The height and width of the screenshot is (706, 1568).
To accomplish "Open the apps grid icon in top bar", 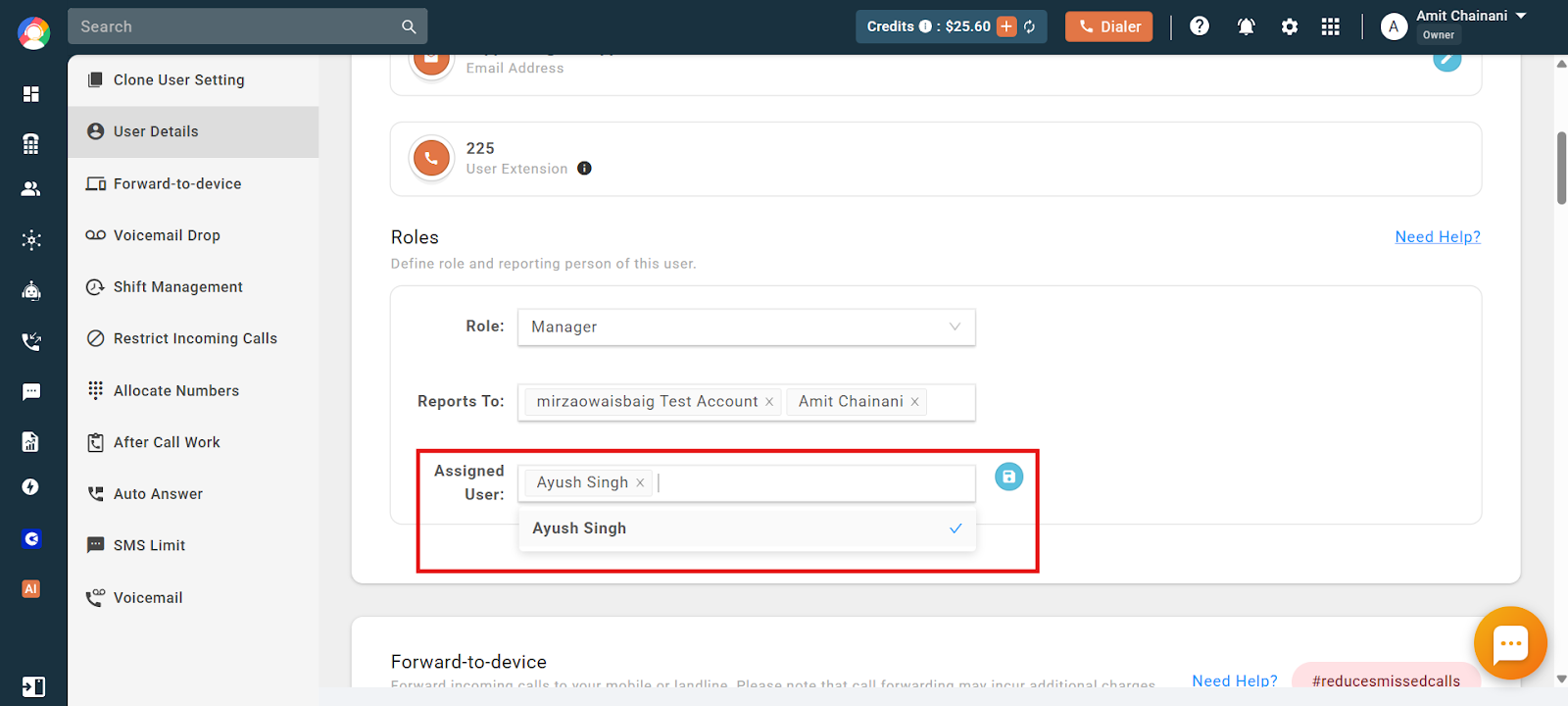I will click(x=1330, y=26).
